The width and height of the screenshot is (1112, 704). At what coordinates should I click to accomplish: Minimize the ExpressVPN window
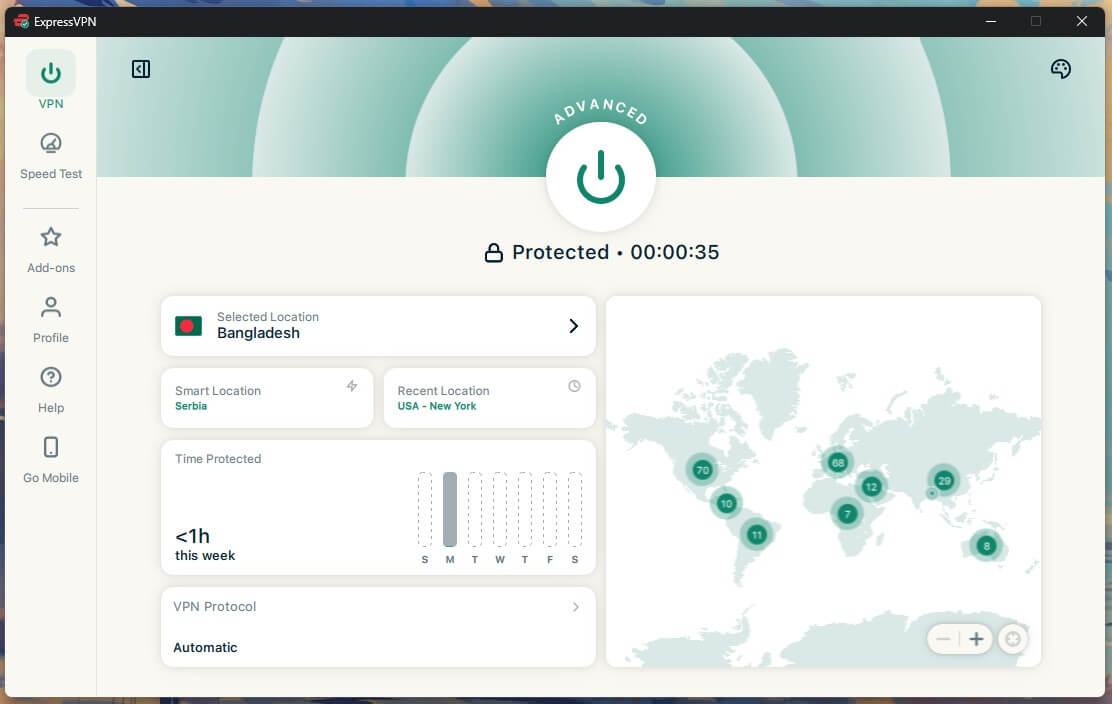click(991, 21)
